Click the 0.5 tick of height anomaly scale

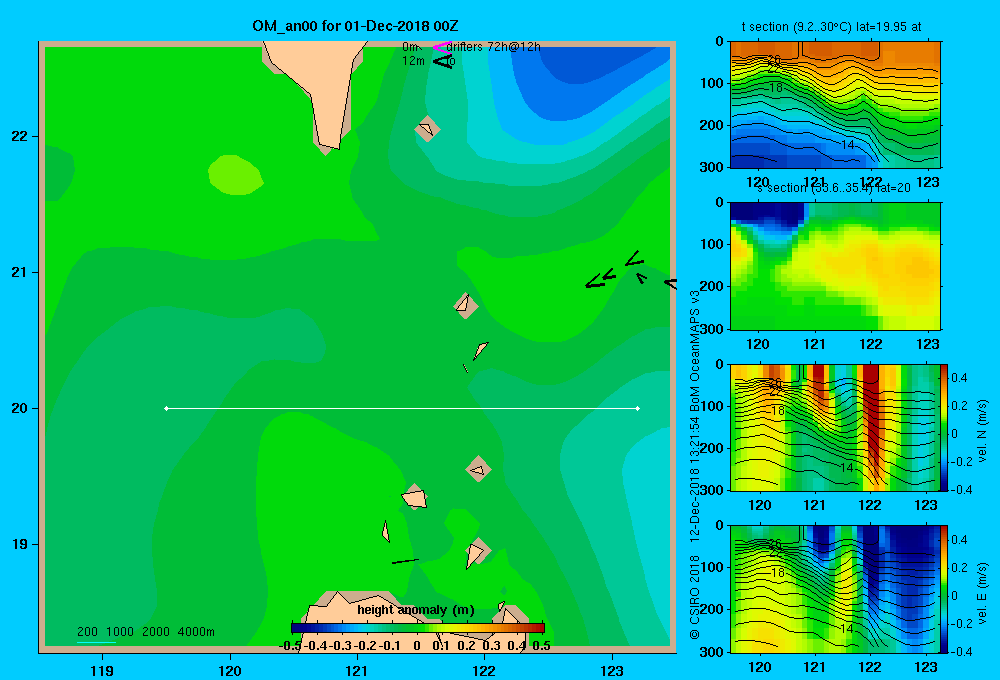541,646
